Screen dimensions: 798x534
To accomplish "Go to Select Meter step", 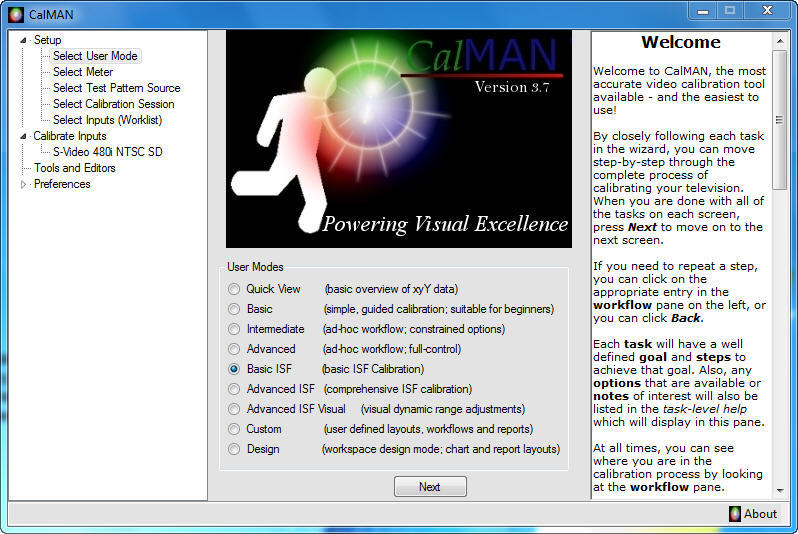I will tap(83, 72).
